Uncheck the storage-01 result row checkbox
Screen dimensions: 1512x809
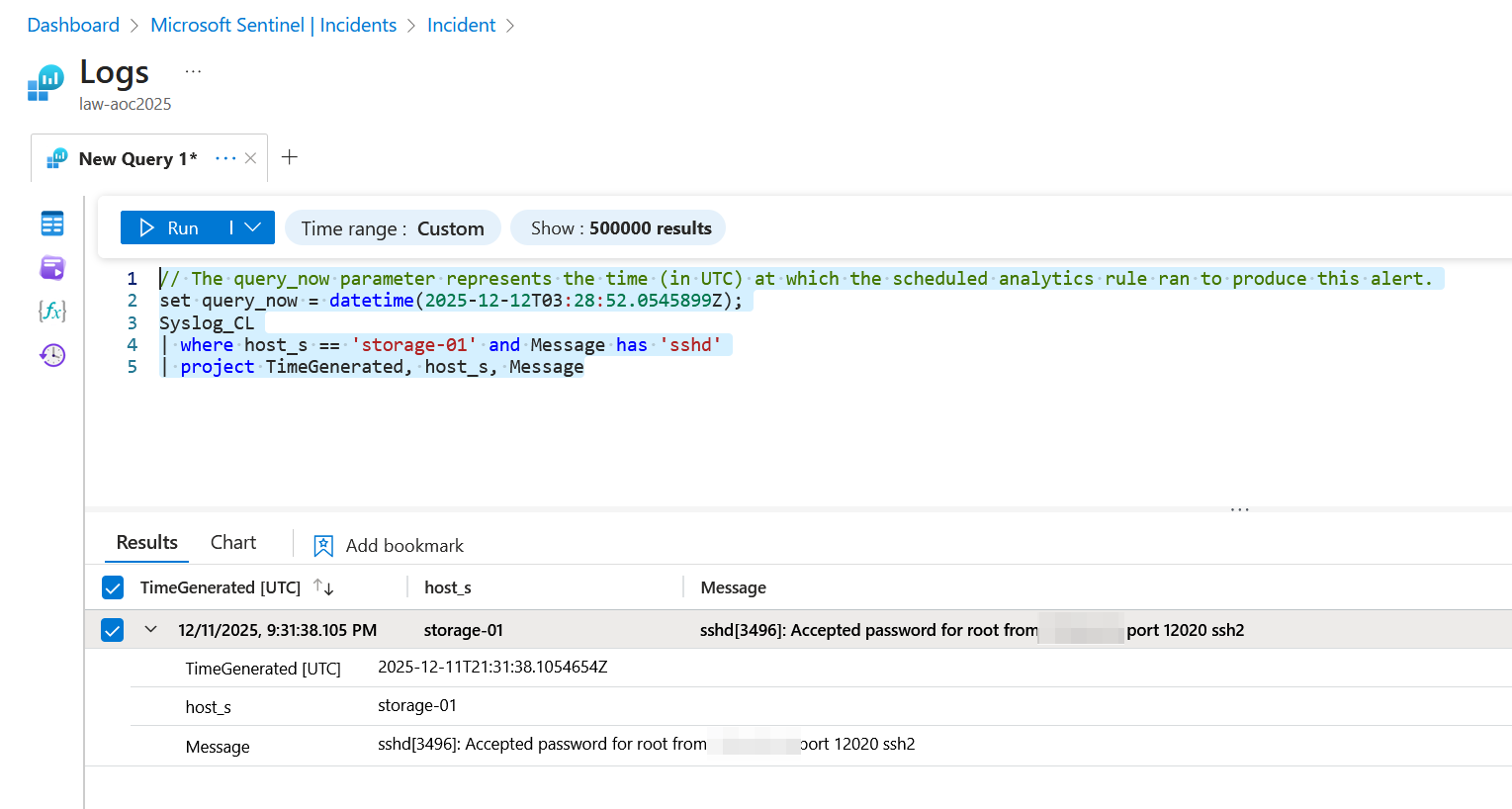click(x=113, y=630)
